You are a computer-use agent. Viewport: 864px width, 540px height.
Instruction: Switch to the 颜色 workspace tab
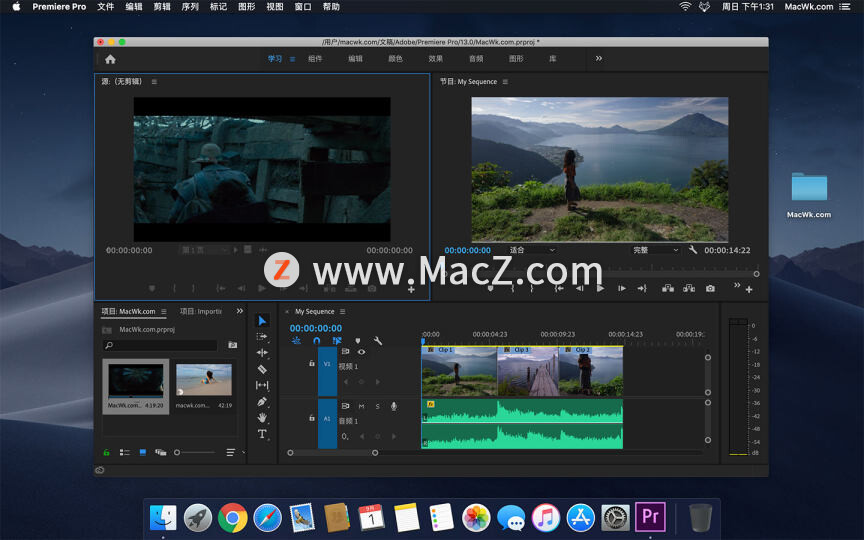point(396,58)
